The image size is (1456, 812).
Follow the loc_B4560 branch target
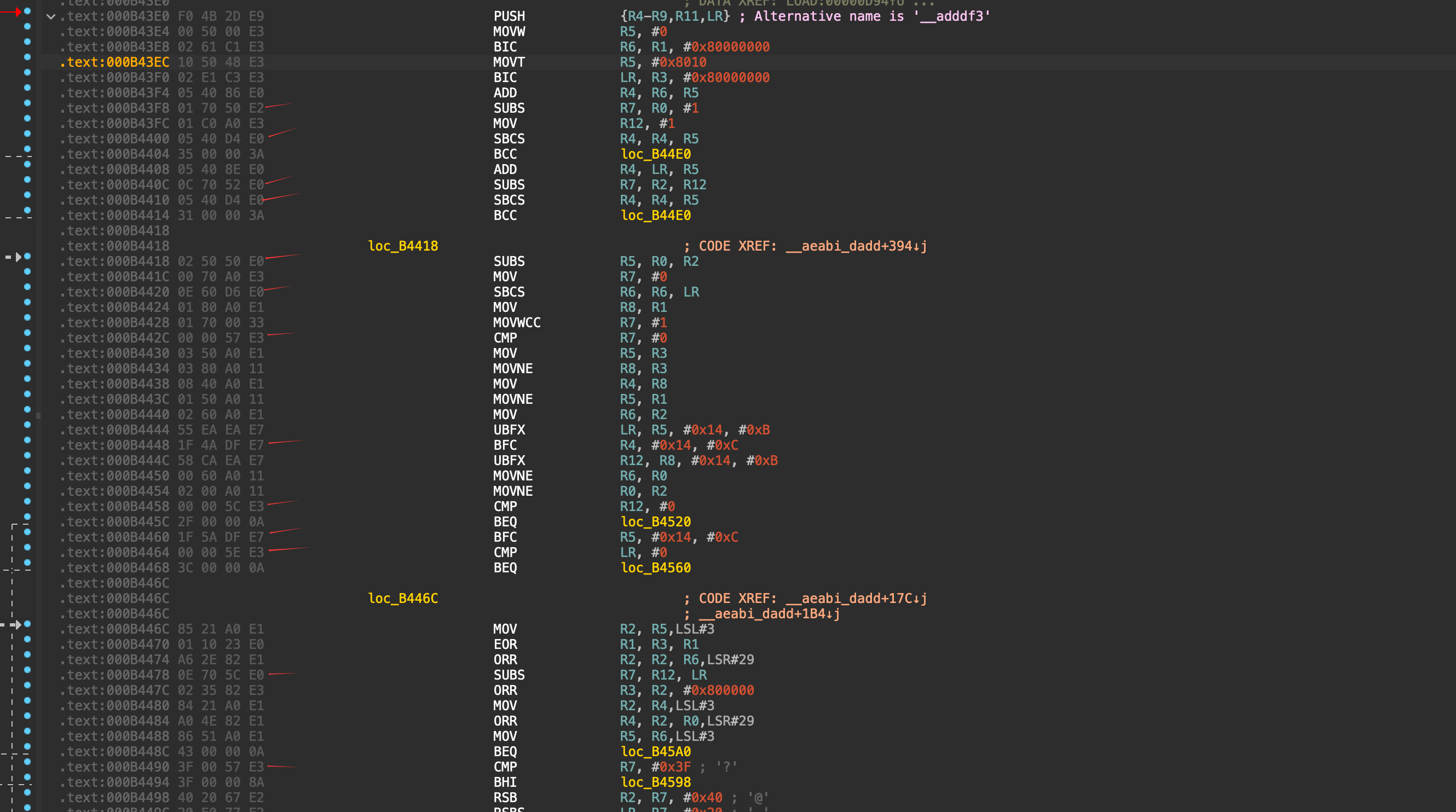(656, 568)
